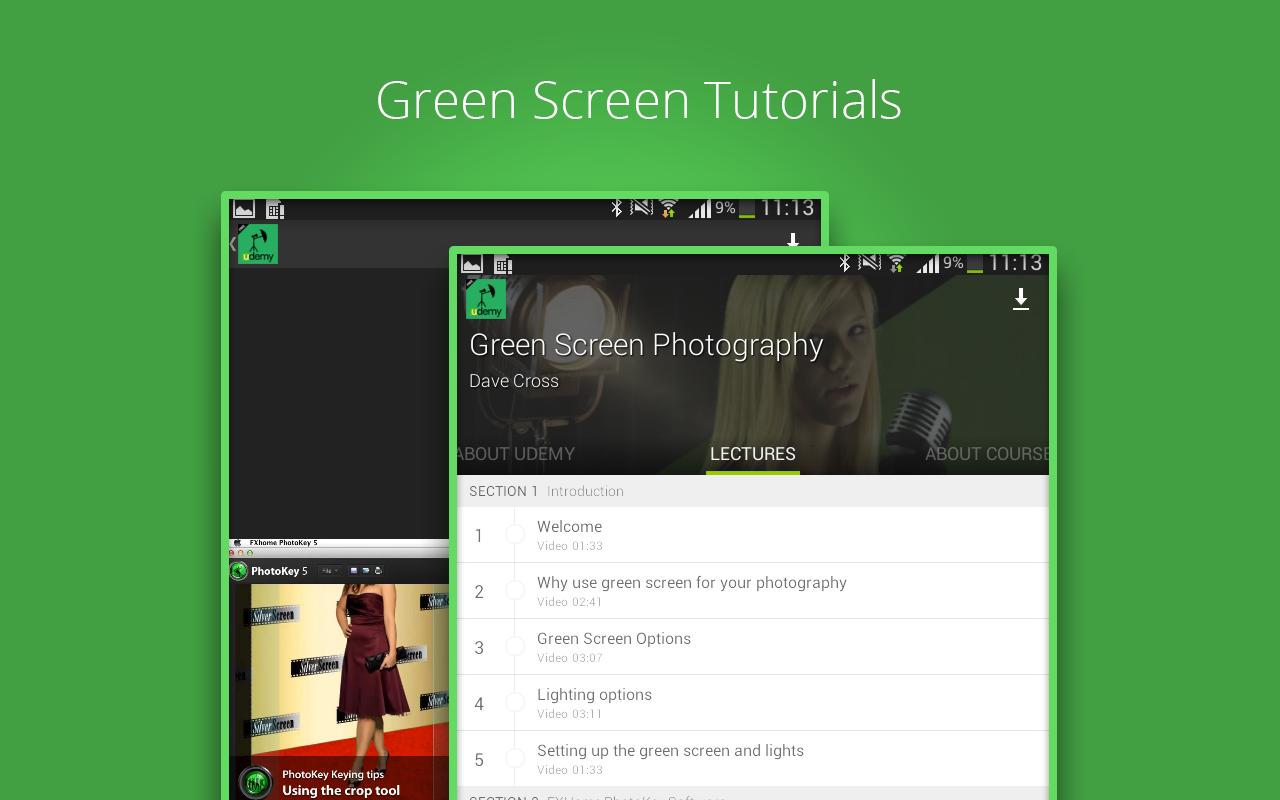Switch to the ABOUT COURSE tab
Viewport: 1280px width, 800px height.
click(985, 454)
